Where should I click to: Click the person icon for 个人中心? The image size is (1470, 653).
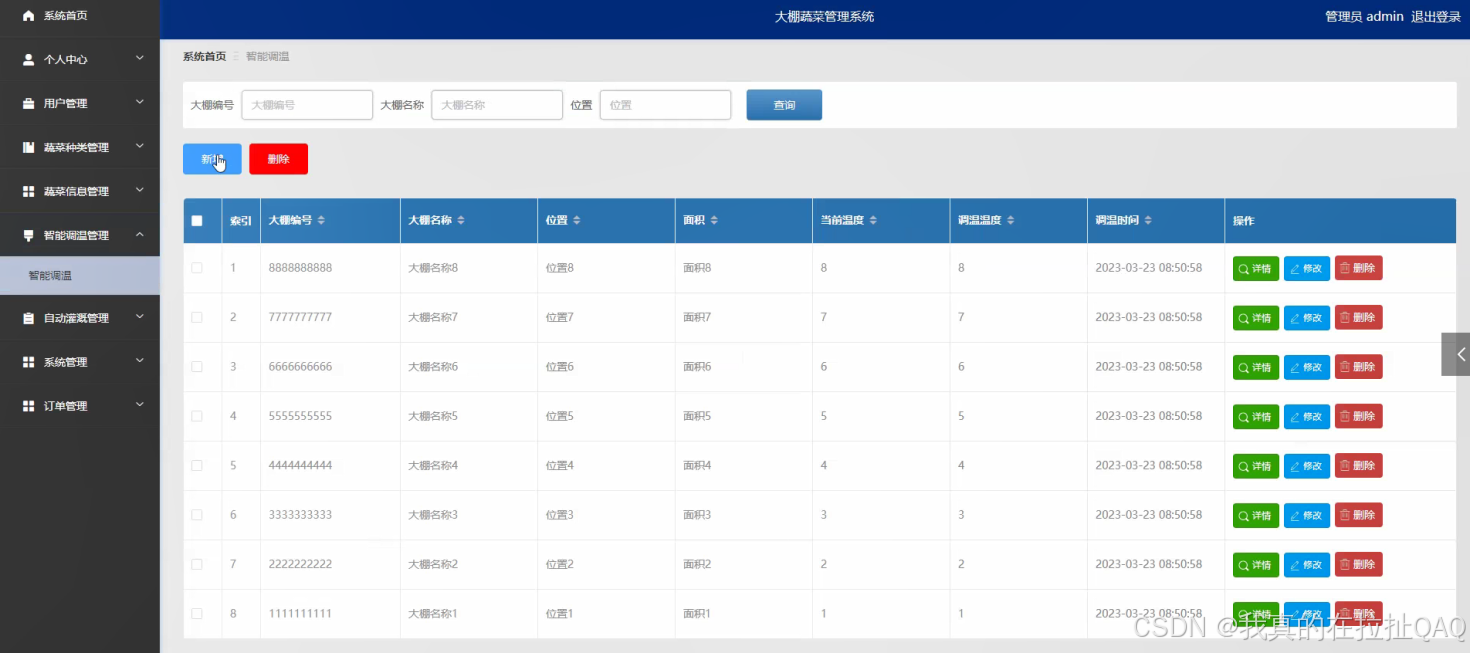click(28, 60)
